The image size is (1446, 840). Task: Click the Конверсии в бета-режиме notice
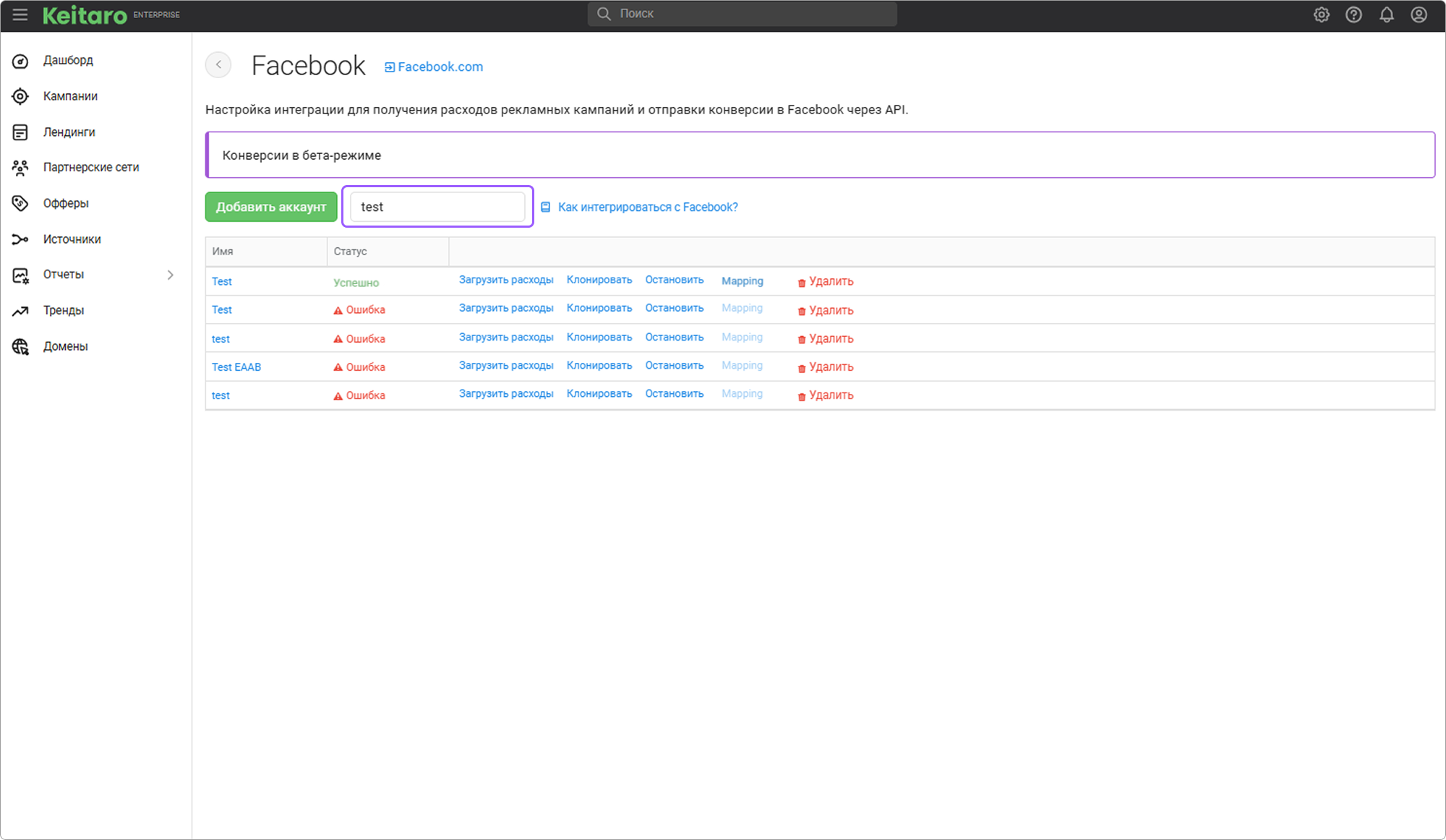(820, 155)
